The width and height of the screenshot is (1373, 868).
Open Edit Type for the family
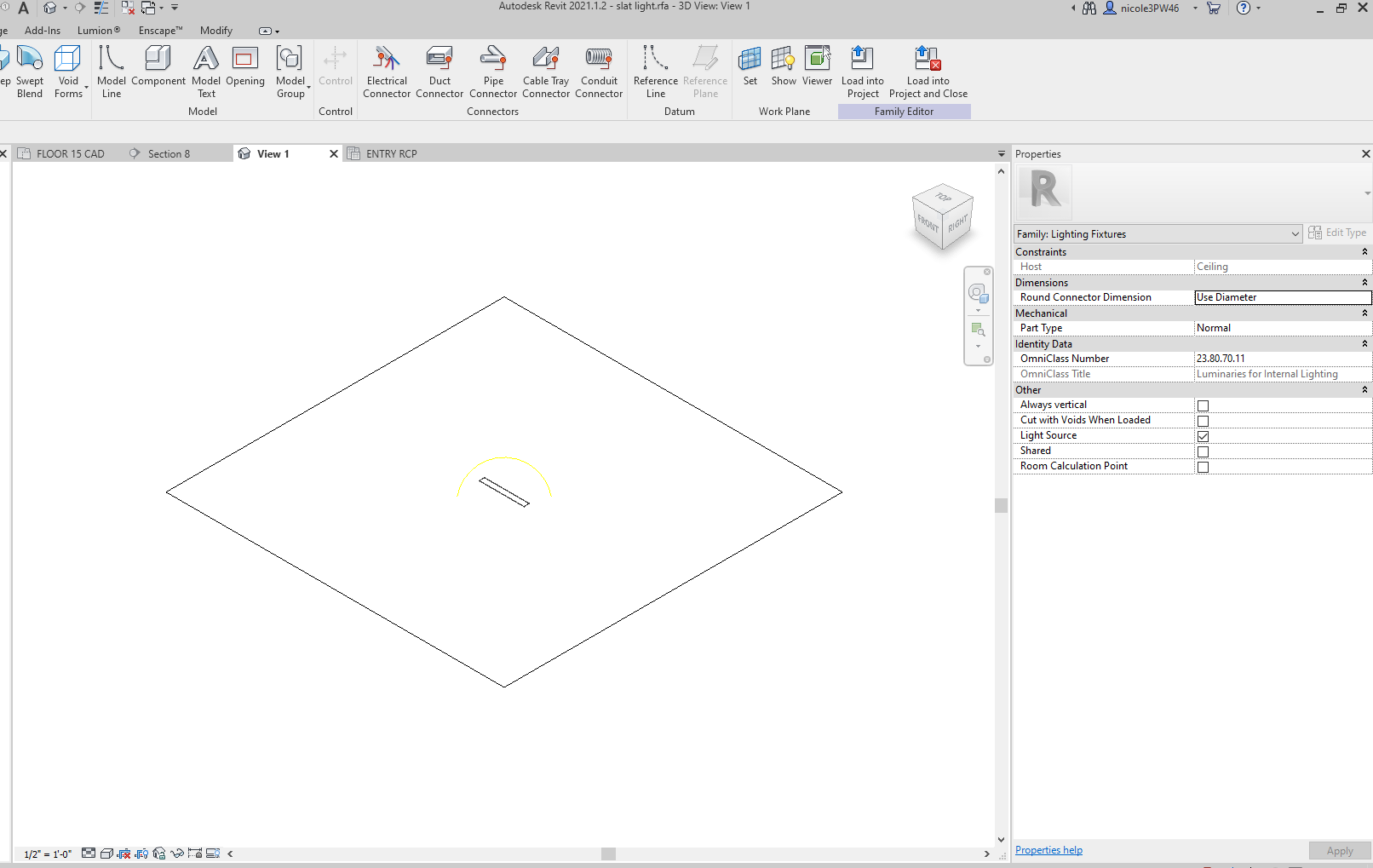click(x=1337, y=232)
